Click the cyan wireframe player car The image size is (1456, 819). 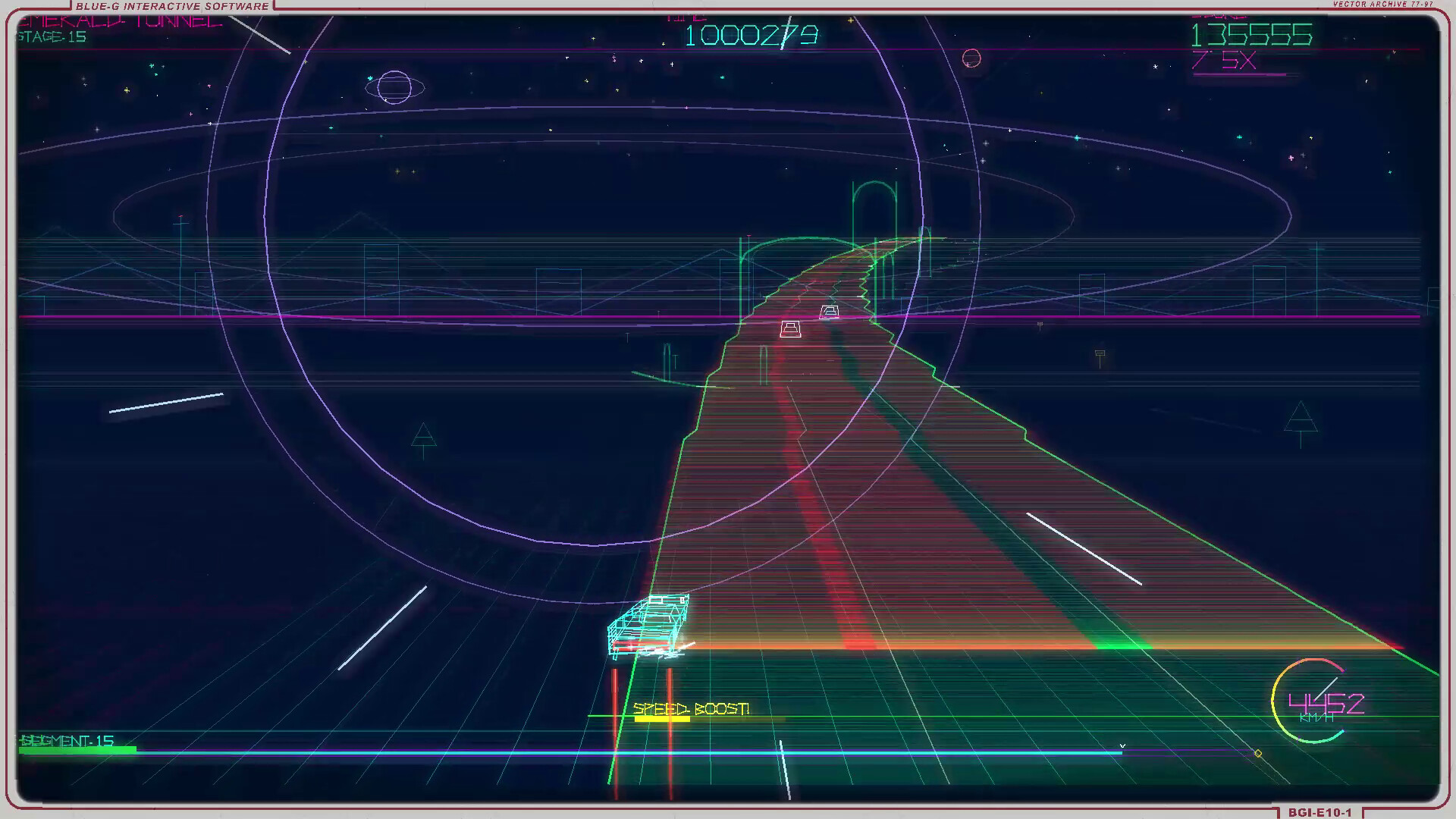(648, 626)
